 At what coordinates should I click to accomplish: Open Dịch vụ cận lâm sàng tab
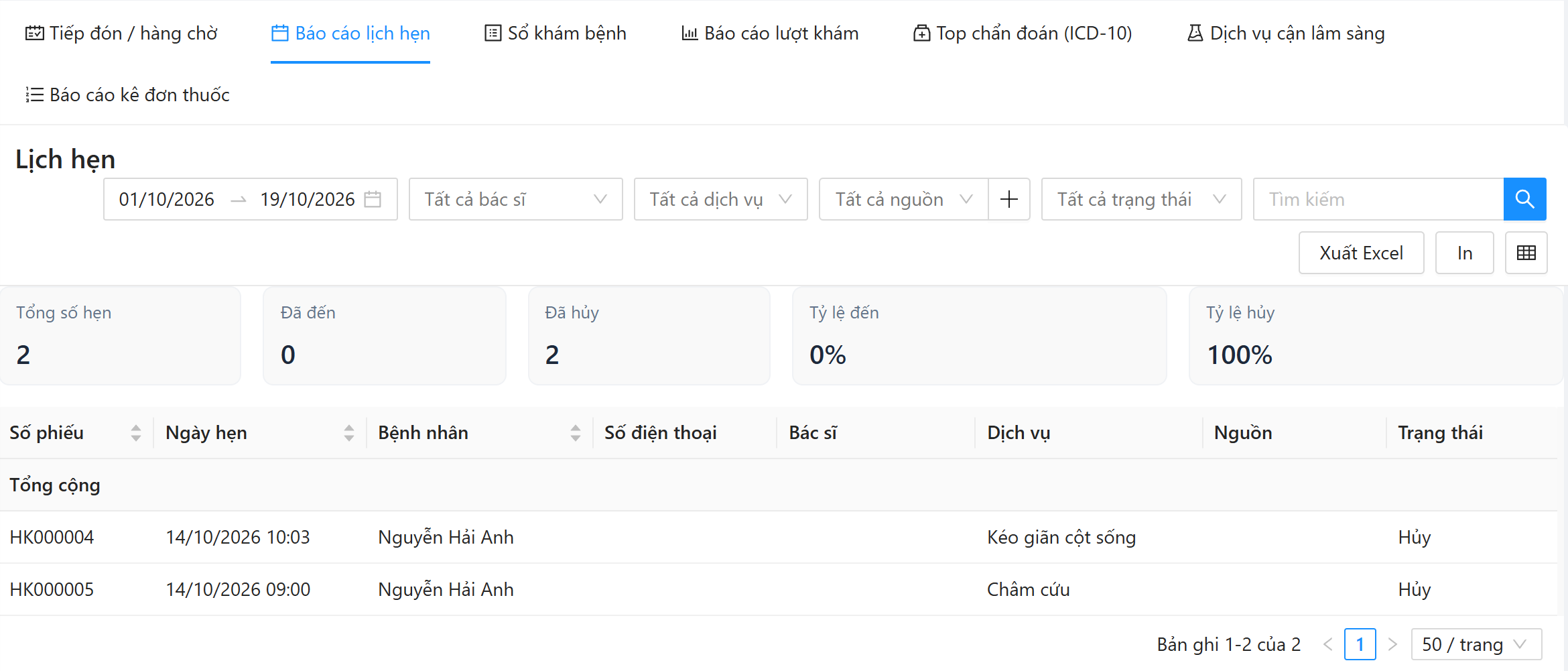1286,33
